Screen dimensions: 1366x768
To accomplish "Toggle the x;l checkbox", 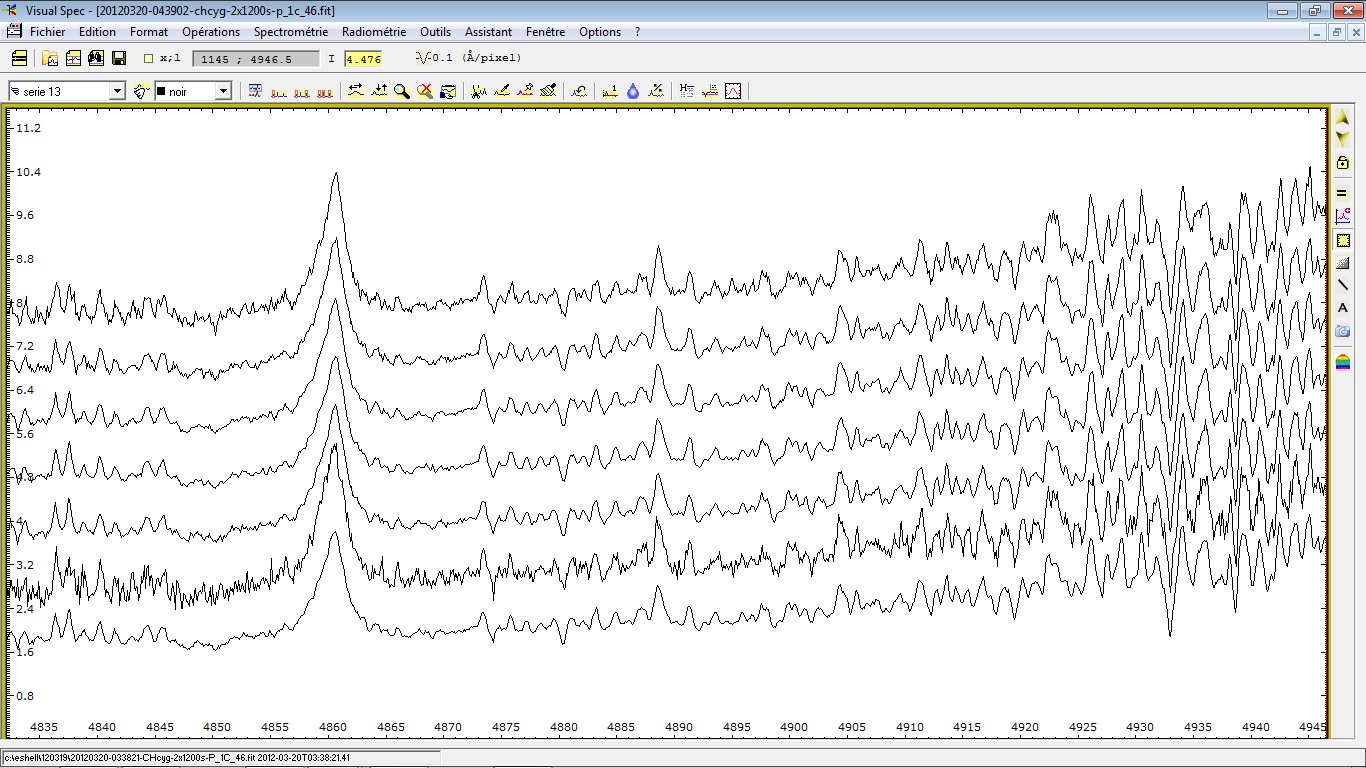I will click(x=149, y=59).
